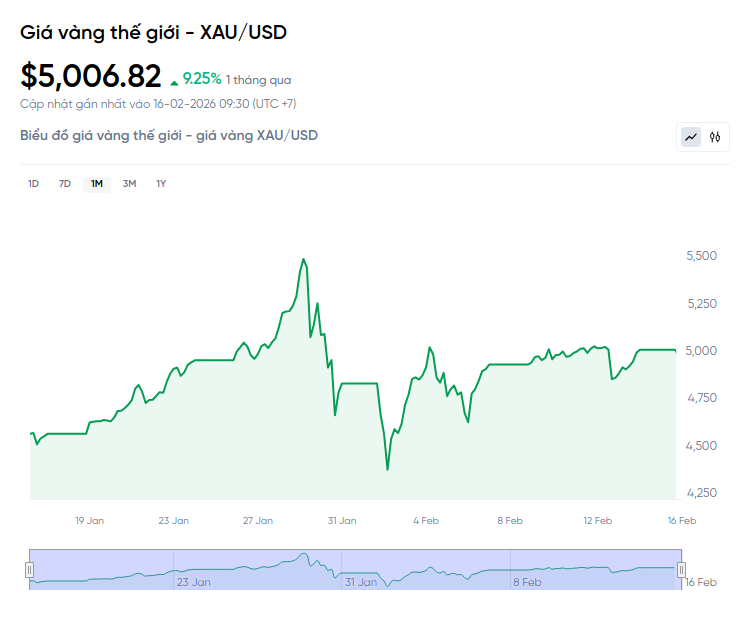Click the 'Biểu đồ giá vàng thế giới' subtitle
Viewport: 750px width, 634px height.
click(x=169, y=135)
